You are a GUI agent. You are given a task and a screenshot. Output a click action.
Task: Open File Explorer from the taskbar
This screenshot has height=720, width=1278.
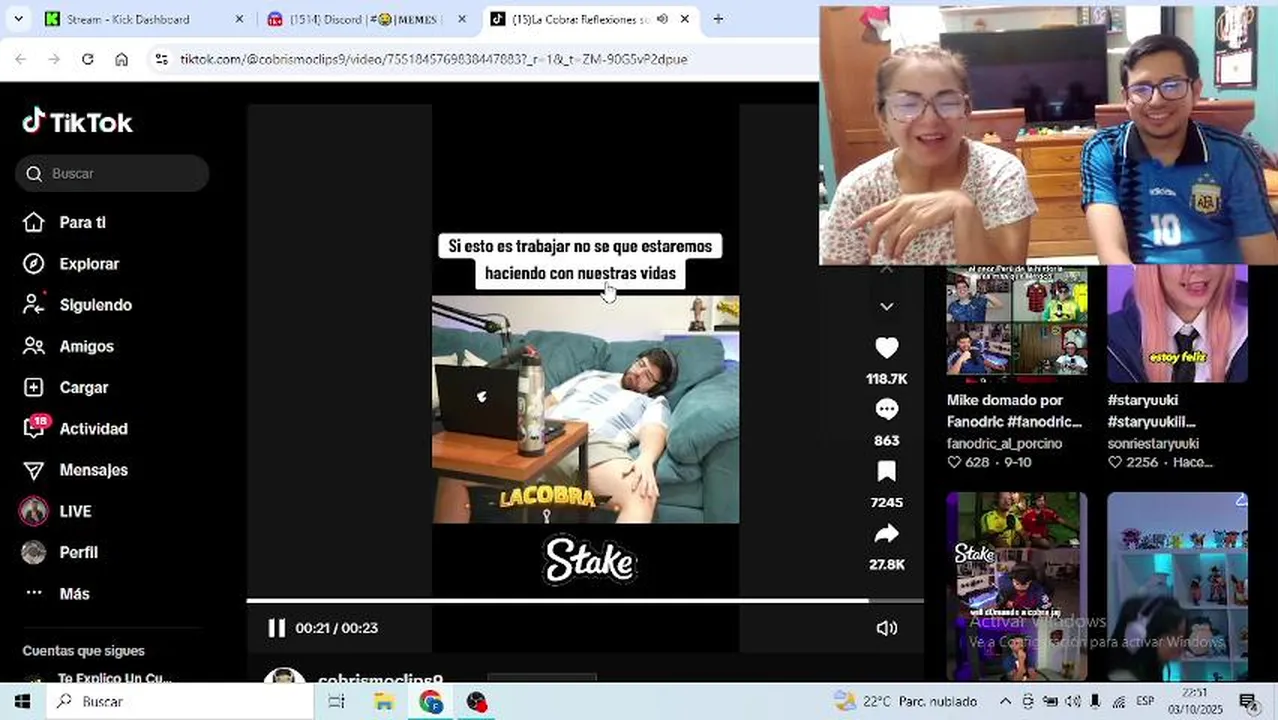(384, 701)
